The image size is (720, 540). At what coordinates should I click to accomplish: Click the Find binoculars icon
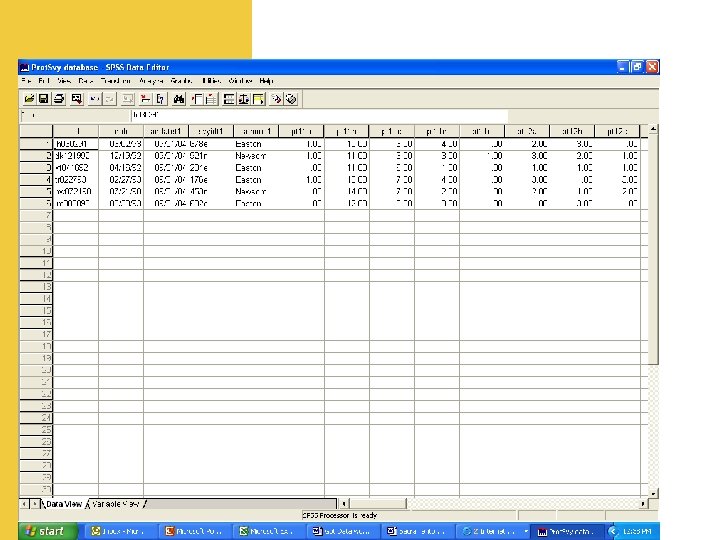click(x=179, y=99)
